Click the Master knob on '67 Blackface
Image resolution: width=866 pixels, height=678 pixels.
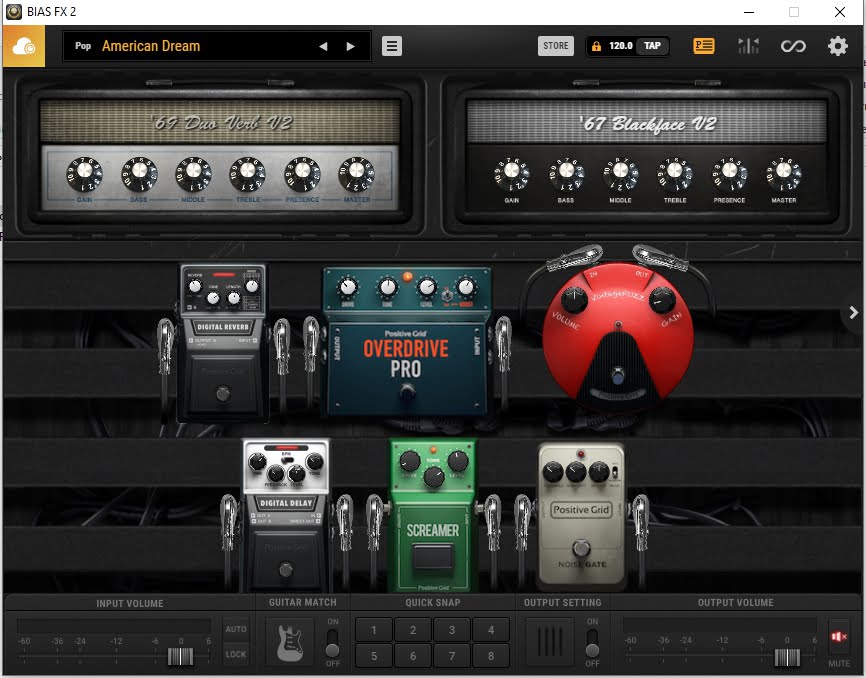pos(784,173)
